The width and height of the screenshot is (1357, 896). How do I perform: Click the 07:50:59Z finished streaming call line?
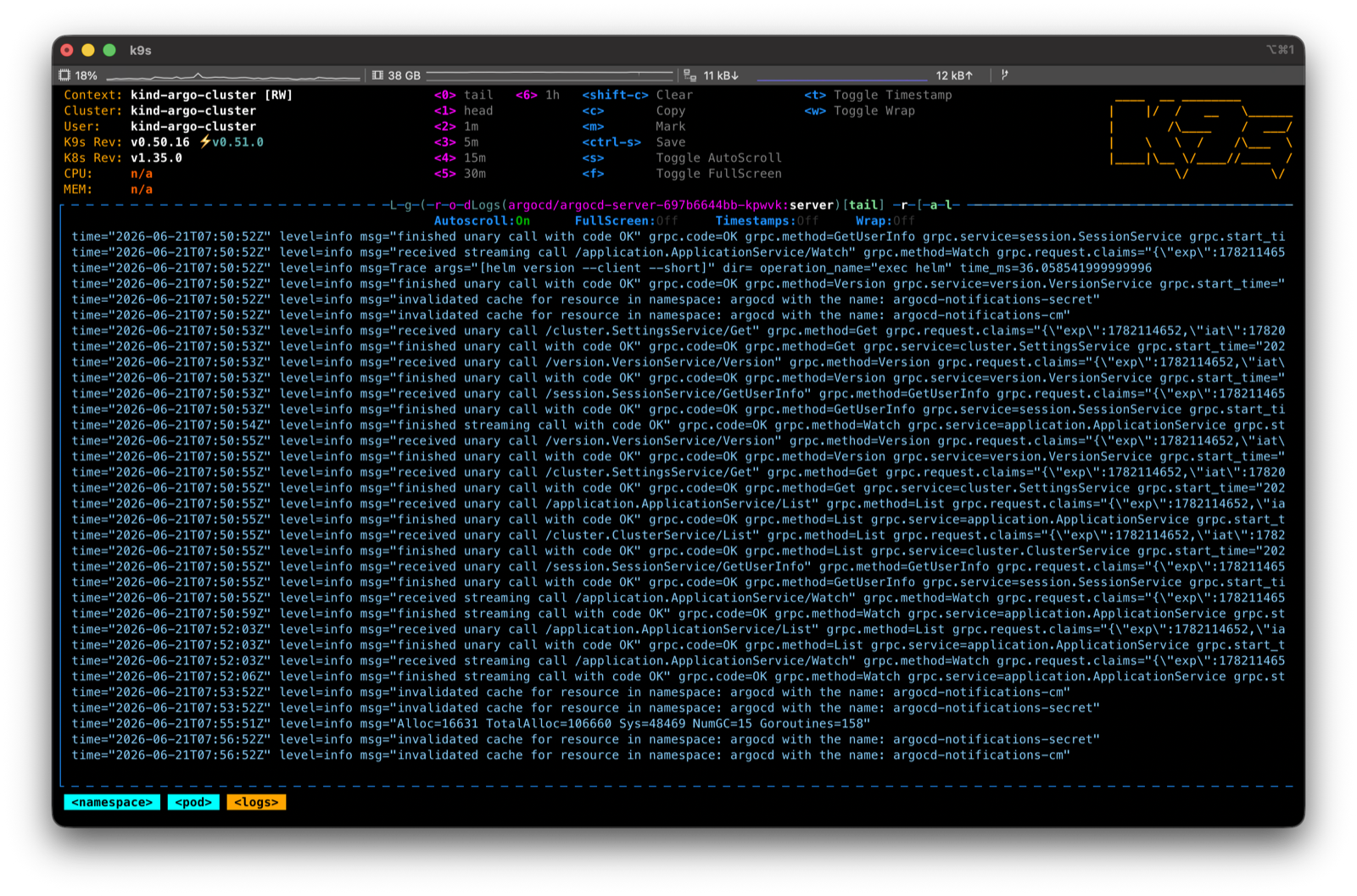pos(678,614)
